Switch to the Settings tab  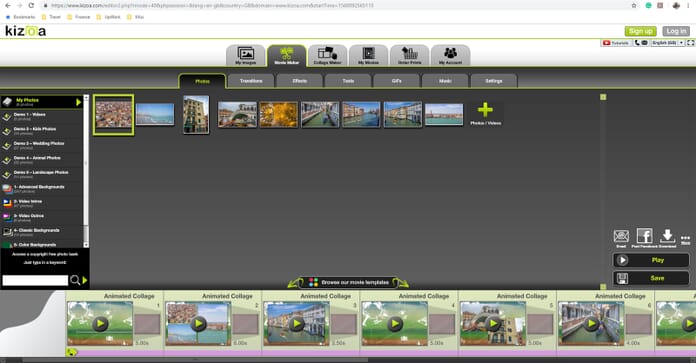click(x=494, y=81)
